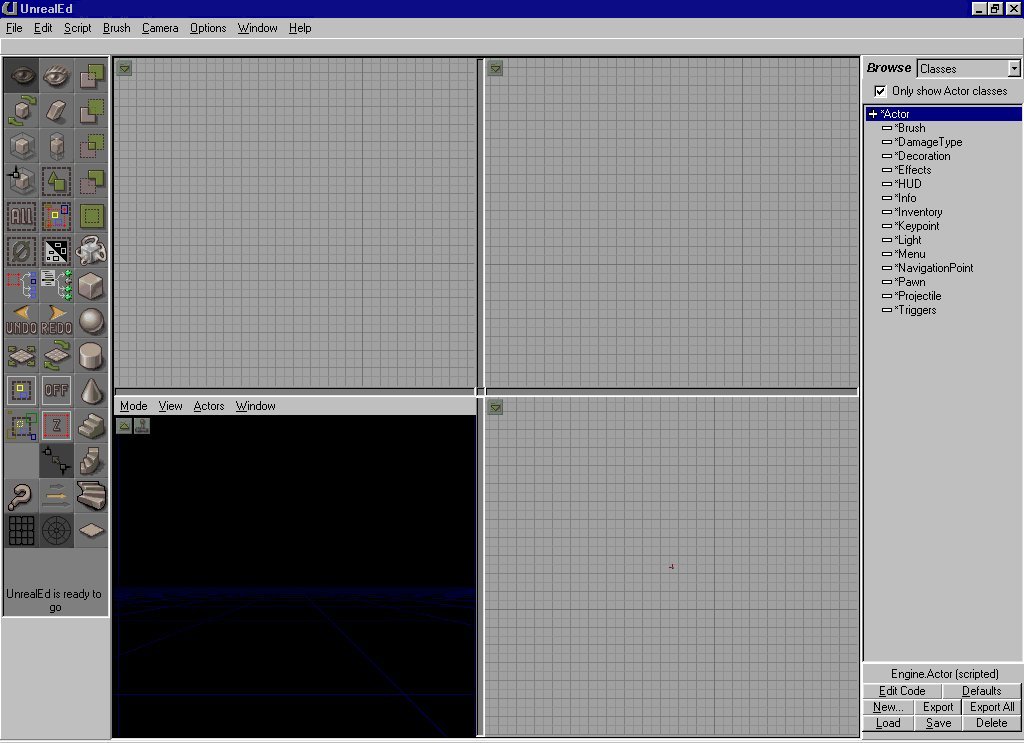The height and width of the screenshot is (743, 1024).
Task: Open the Script menu
Action: pyautogui.click(x=78, y=28)
